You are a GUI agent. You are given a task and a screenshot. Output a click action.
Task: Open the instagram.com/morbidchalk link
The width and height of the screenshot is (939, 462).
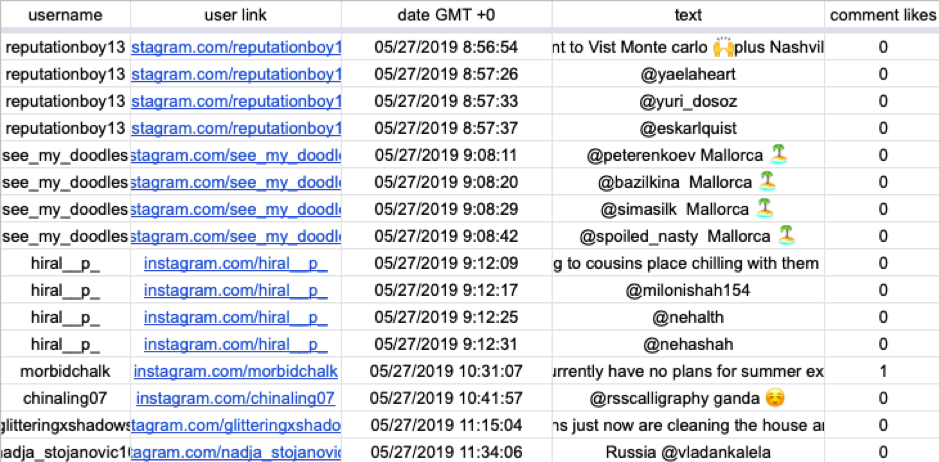pyautogui.click(x=236, y=372)
